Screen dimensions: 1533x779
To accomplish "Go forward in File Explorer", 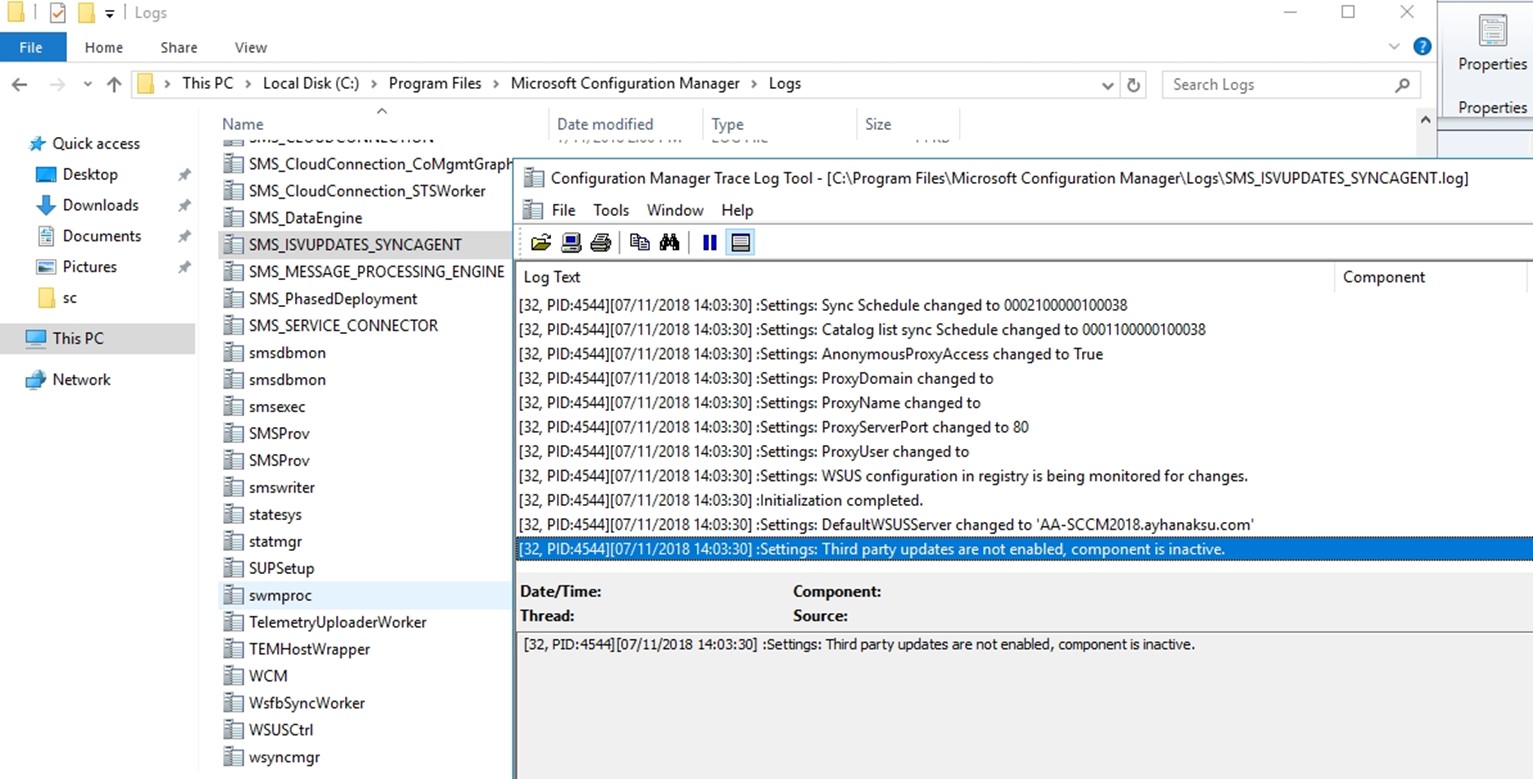I will coord(57,85).
